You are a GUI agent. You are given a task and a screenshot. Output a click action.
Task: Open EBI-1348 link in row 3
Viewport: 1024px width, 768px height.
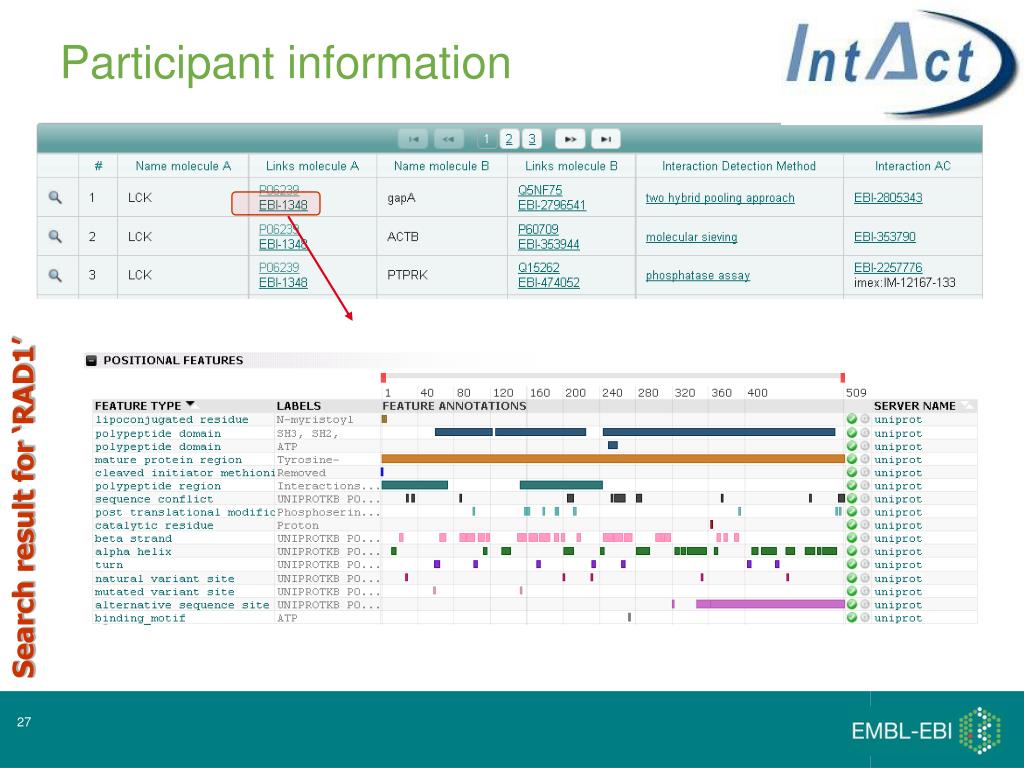click(x=283, y=283)
